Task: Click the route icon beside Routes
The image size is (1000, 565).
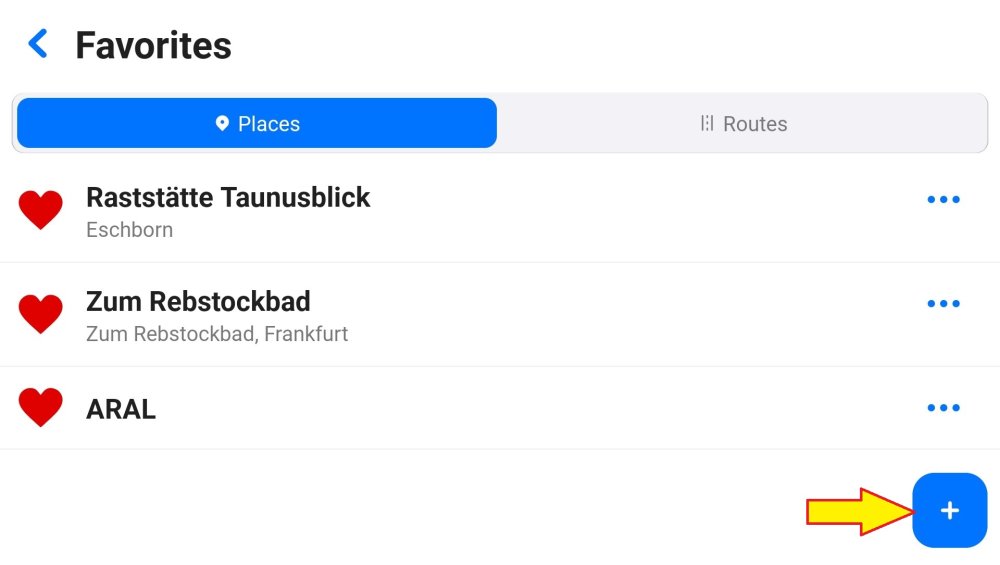Action: pos(707,124)
